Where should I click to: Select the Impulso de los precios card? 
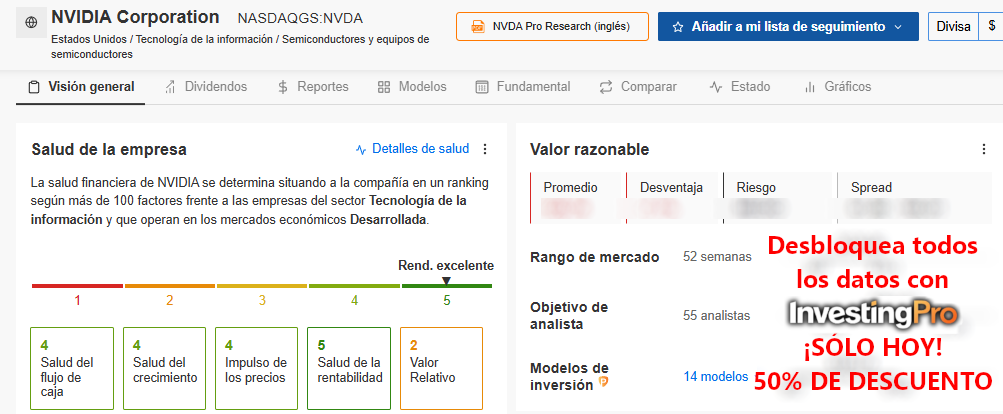coord(257,369)
